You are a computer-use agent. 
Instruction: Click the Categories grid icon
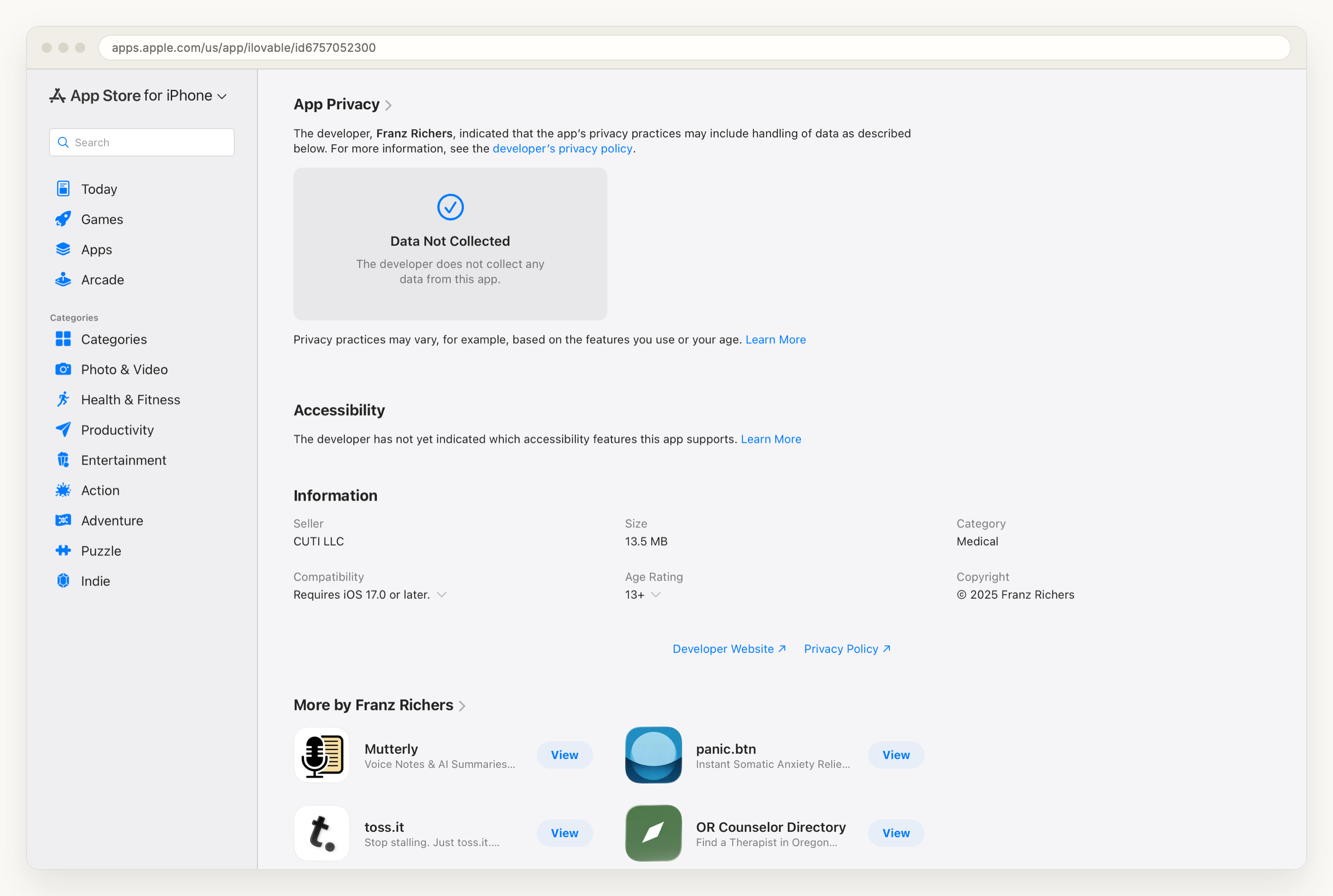pos(63,339)
